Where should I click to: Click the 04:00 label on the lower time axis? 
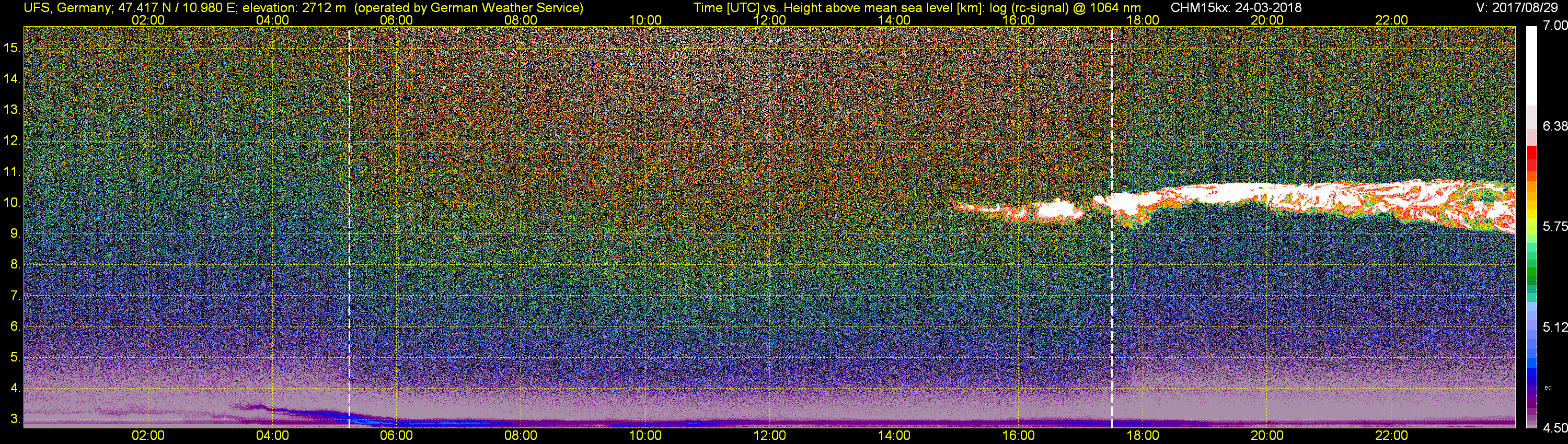click(272, 436)
